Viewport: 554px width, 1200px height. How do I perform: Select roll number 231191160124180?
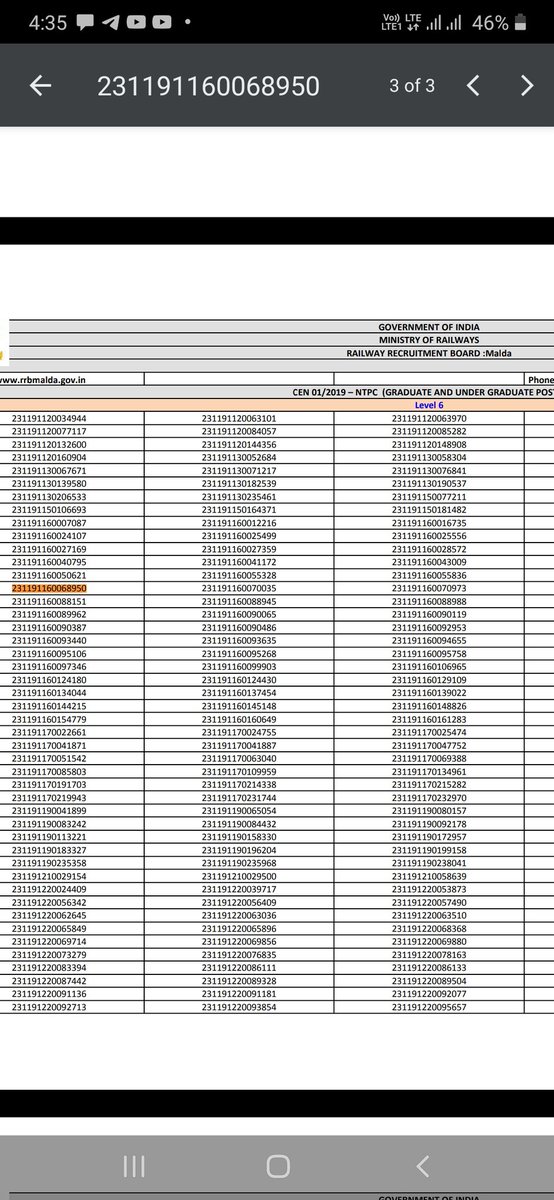click(x=49, y=680)
